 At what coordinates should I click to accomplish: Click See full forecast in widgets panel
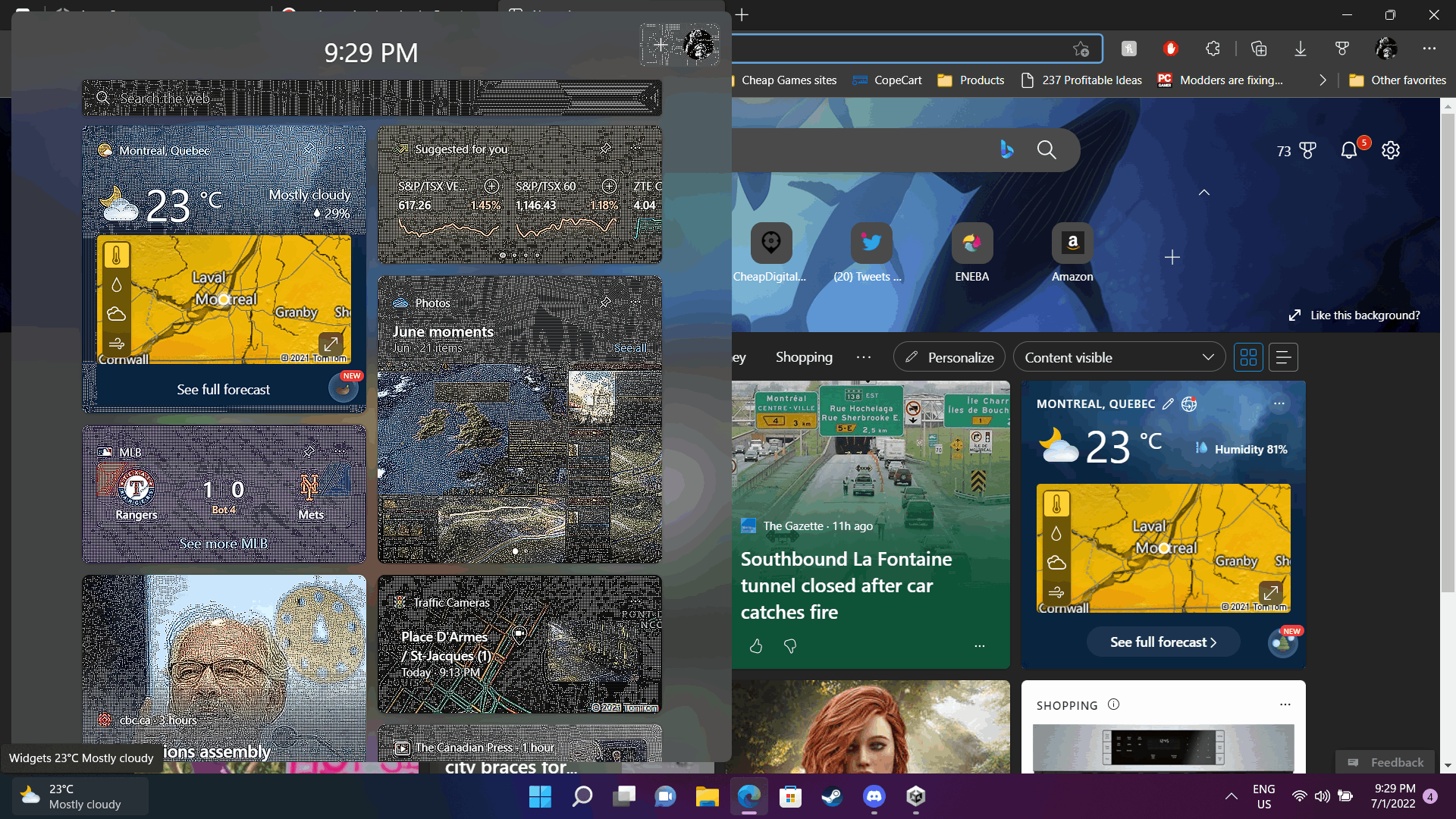(x=223, y=389)
